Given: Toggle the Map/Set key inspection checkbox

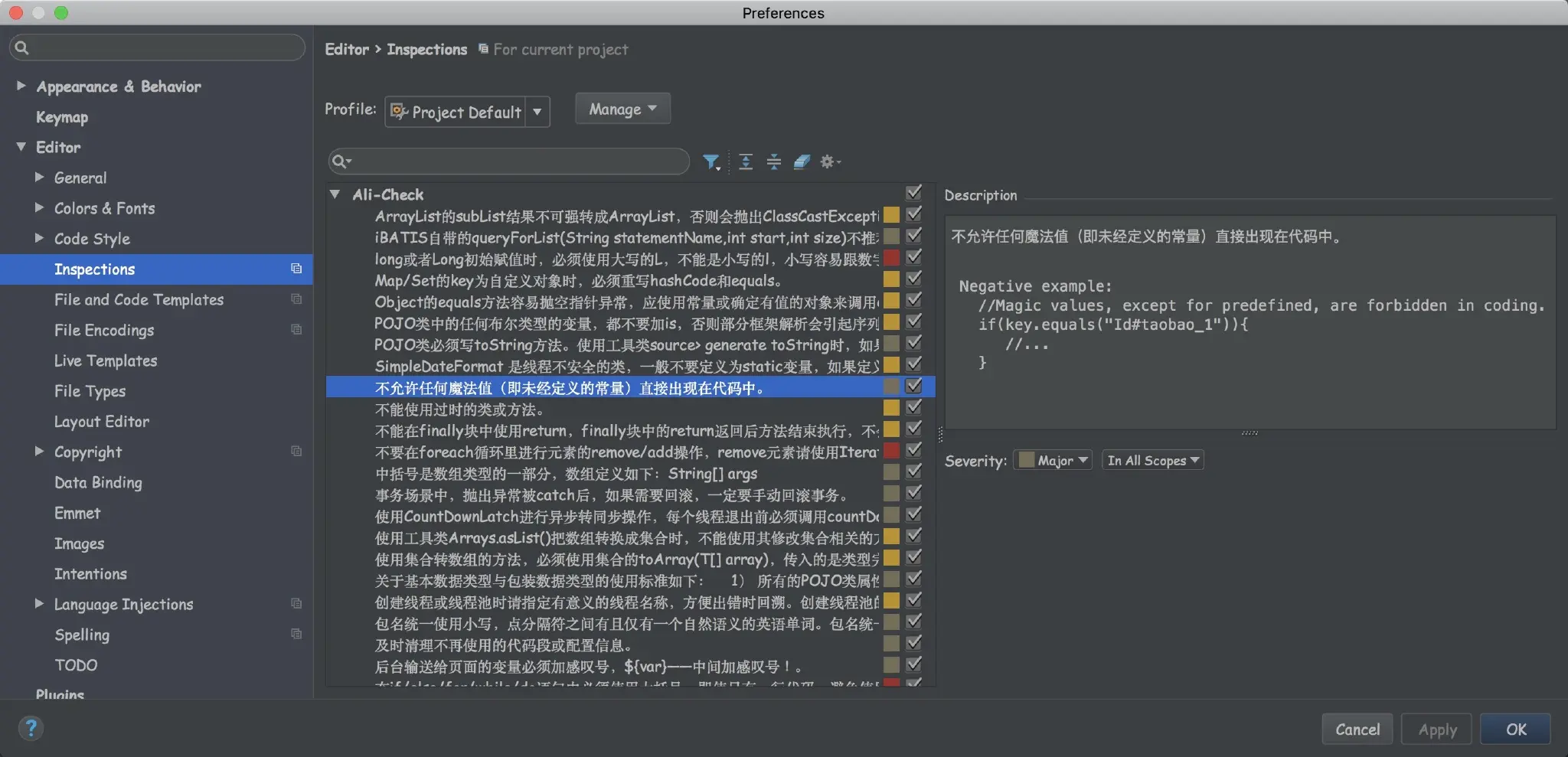Looking at the screenshot, I should pos(913,279).
